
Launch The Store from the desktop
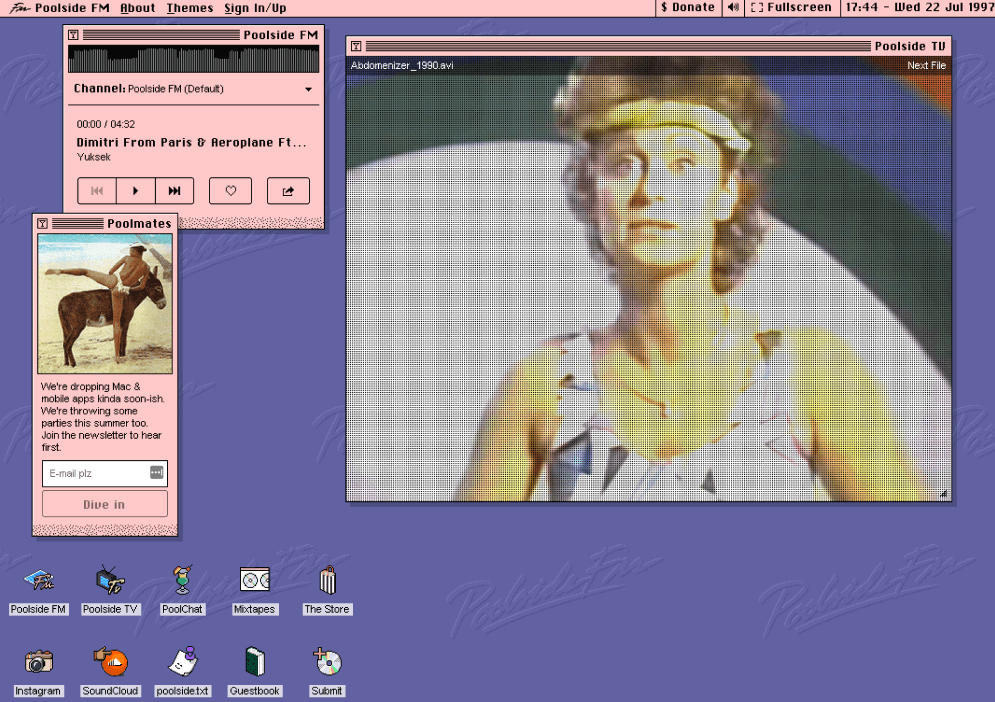point(327,579)
